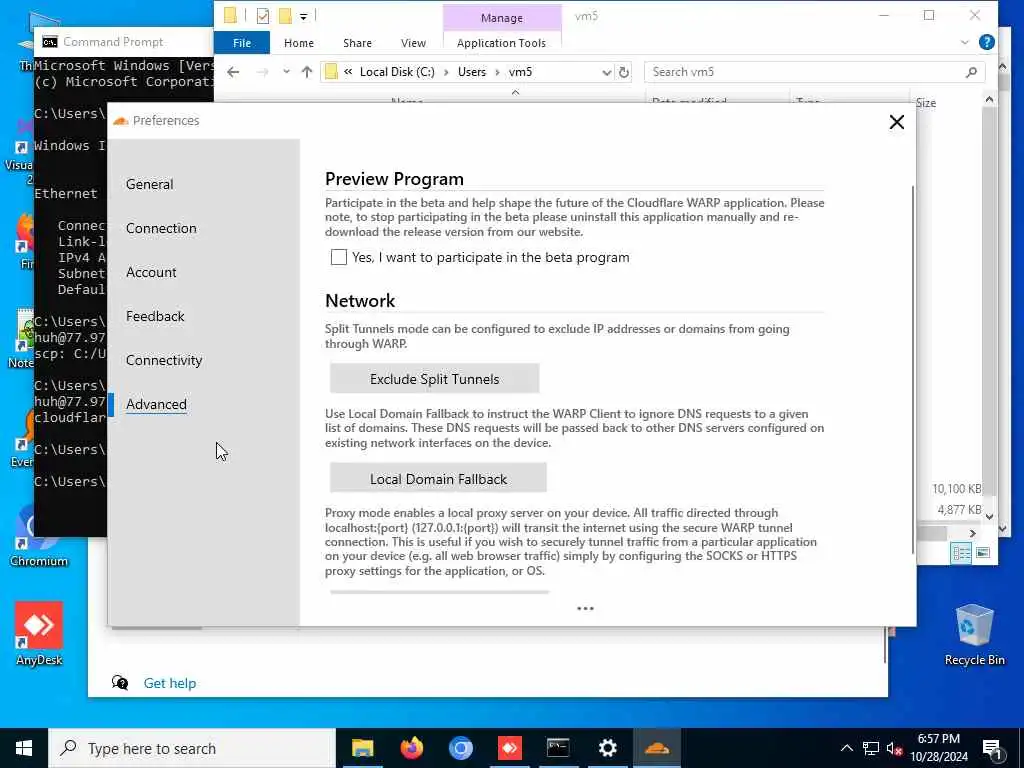Screen dimensions: 1024x768
Task: Switch to Command Prompt taskbar icon
Action: tap(558, 748)
